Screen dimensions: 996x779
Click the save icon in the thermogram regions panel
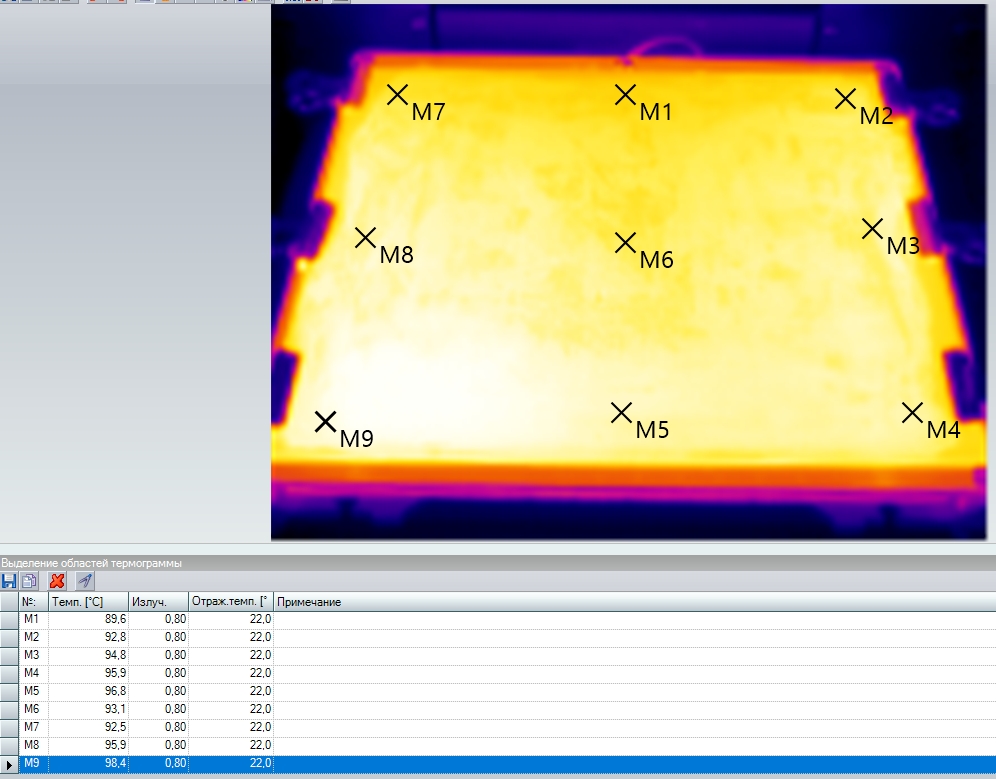click(x=9, y=581)
